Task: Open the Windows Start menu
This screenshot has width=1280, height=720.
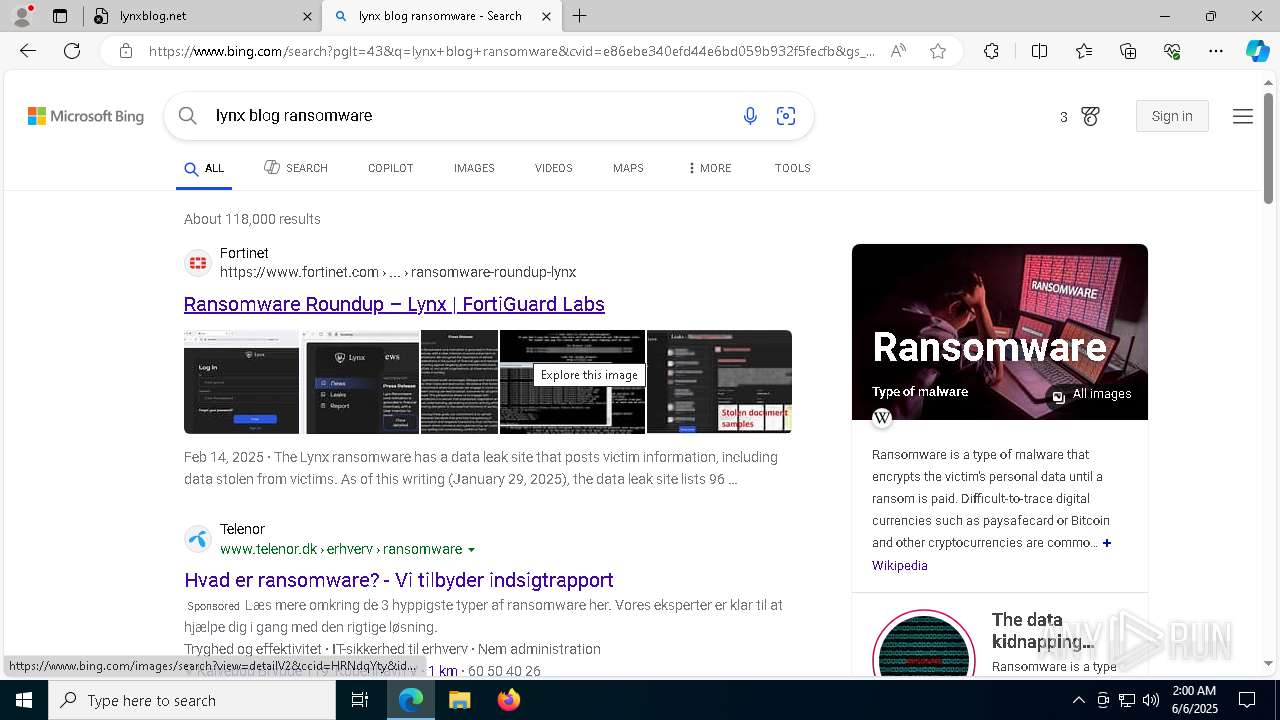Action: pos(24,700)
